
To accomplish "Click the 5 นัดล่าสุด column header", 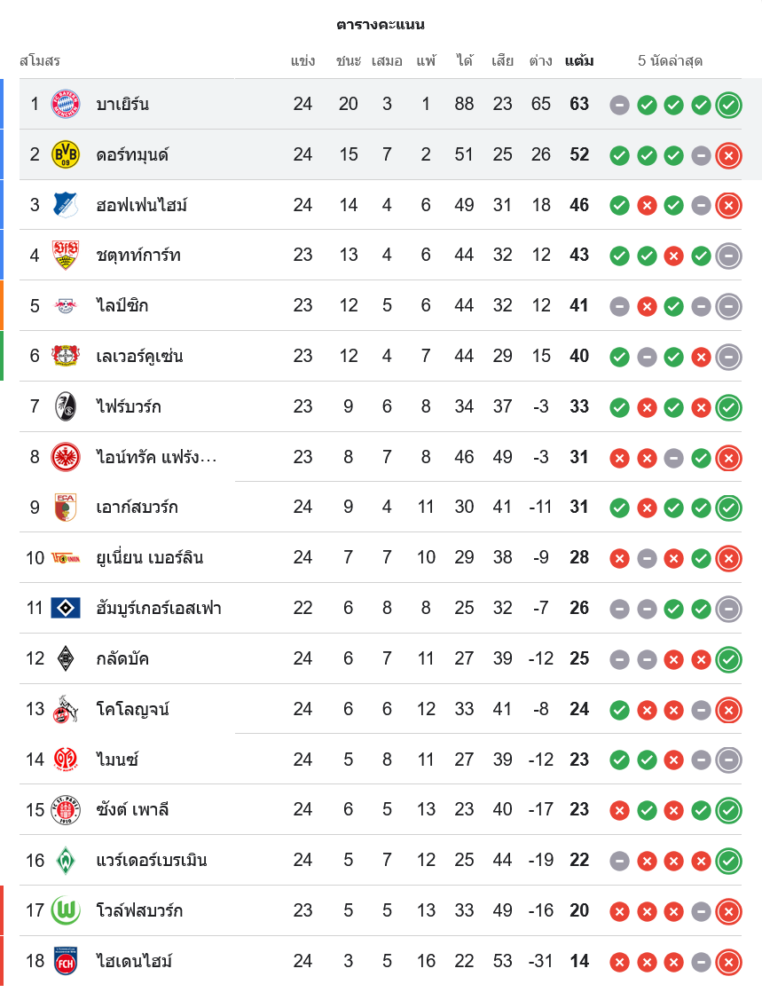I will pyautogui.click(x=670, y=61).
